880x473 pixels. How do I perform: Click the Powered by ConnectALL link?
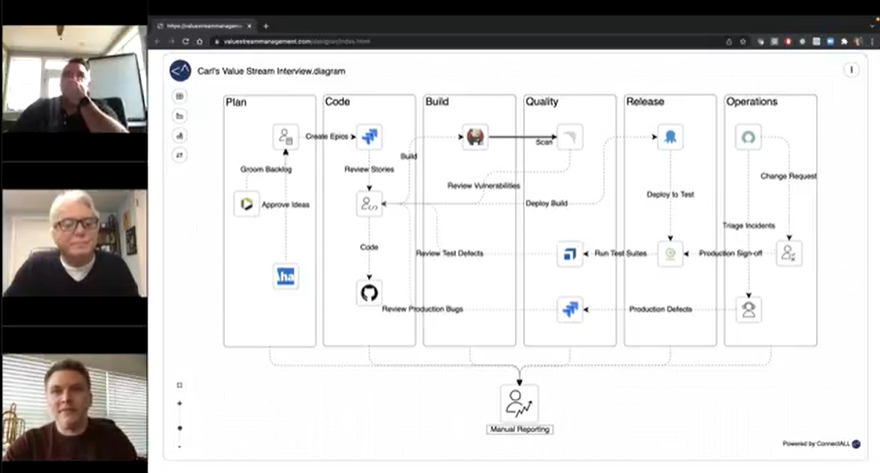click(x=821, y=444)
